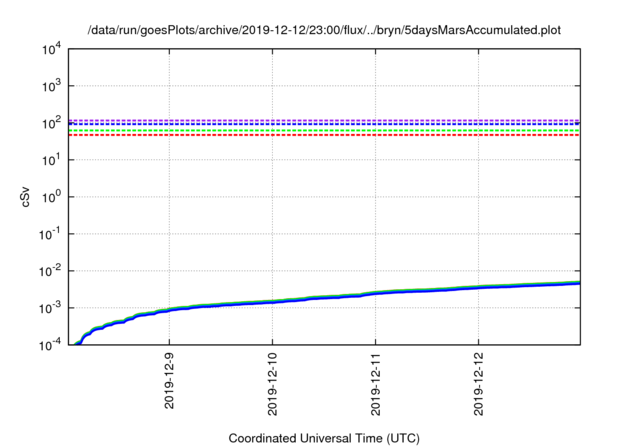The width and height of the screenshot is (640, 448).
Task: Click the 10^1 y-axis tick label
Action: [51, 160]
